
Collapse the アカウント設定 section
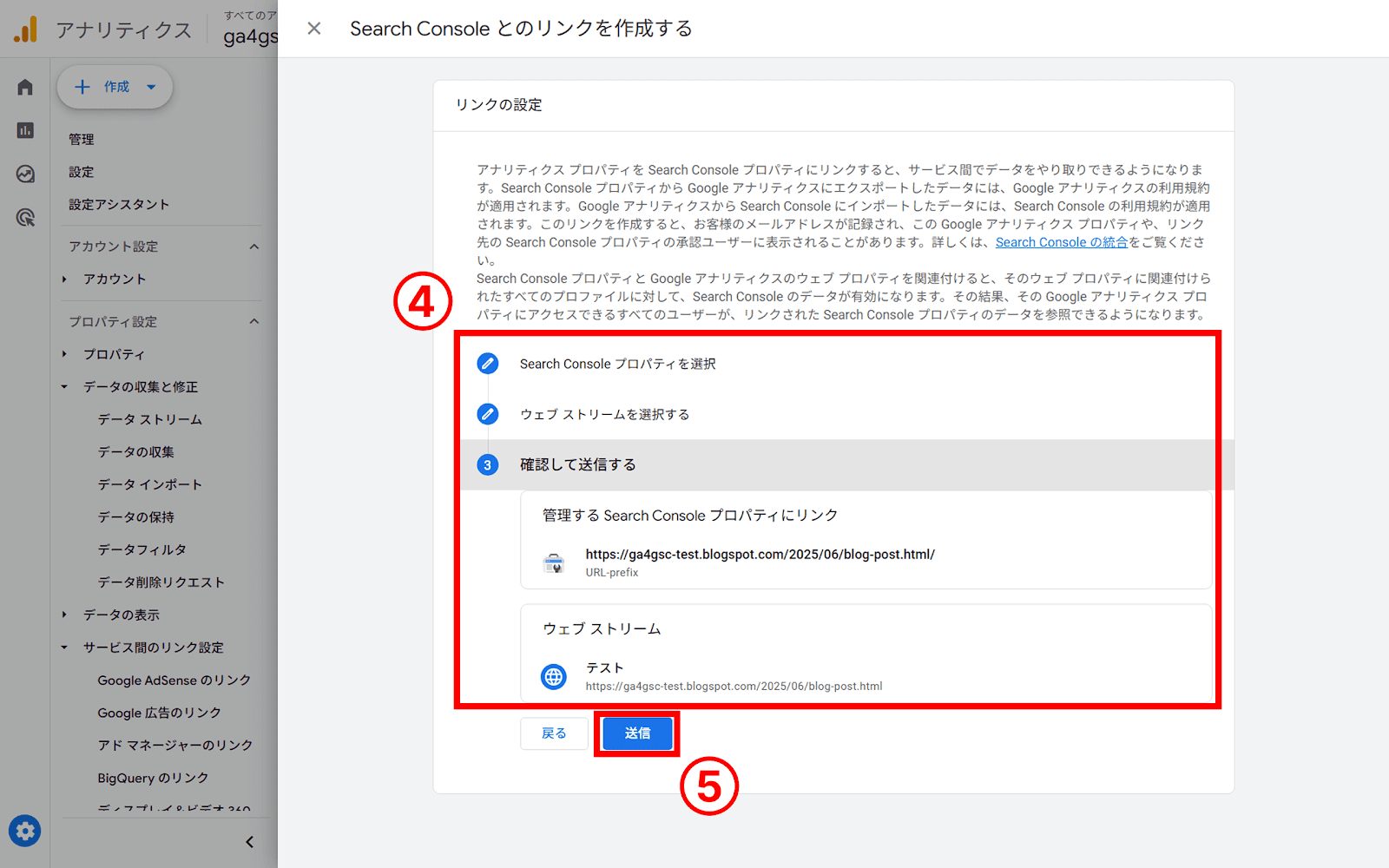click(253, 246)
